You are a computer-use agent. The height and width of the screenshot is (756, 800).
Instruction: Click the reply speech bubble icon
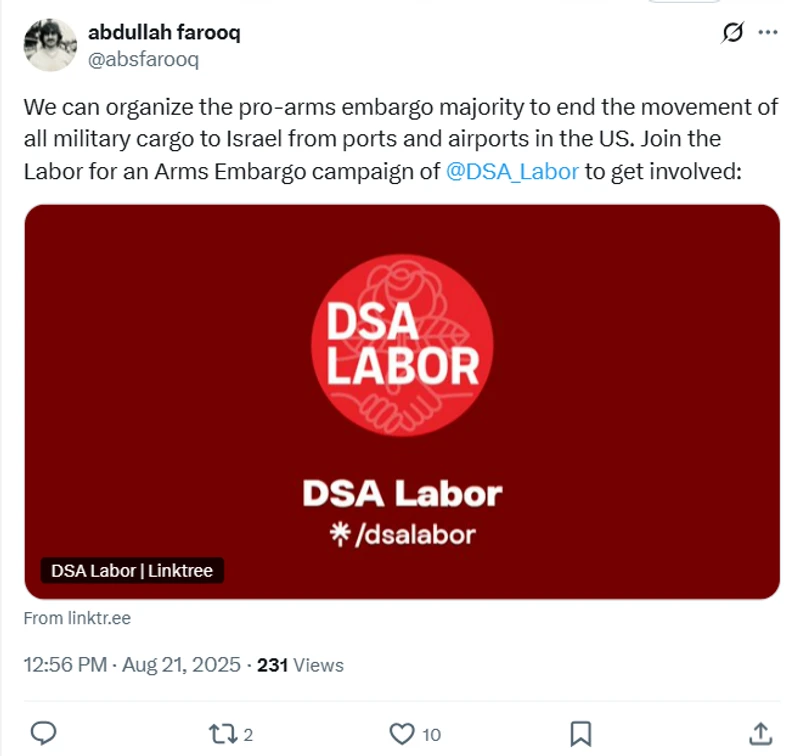[x=43, y=733]
